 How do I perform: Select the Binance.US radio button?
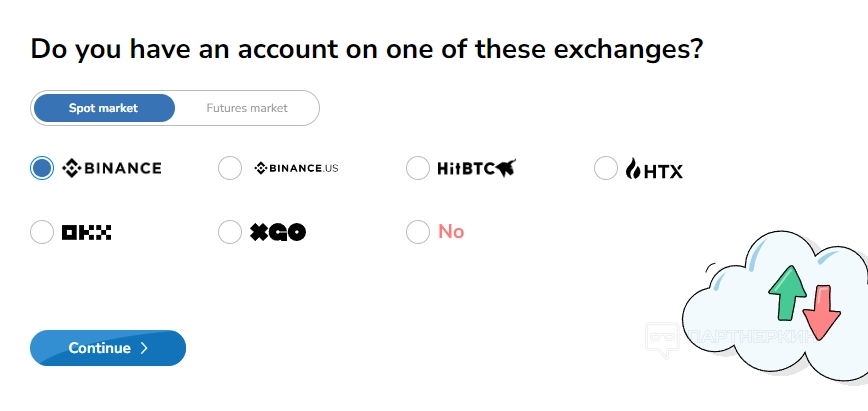(230, 168)
